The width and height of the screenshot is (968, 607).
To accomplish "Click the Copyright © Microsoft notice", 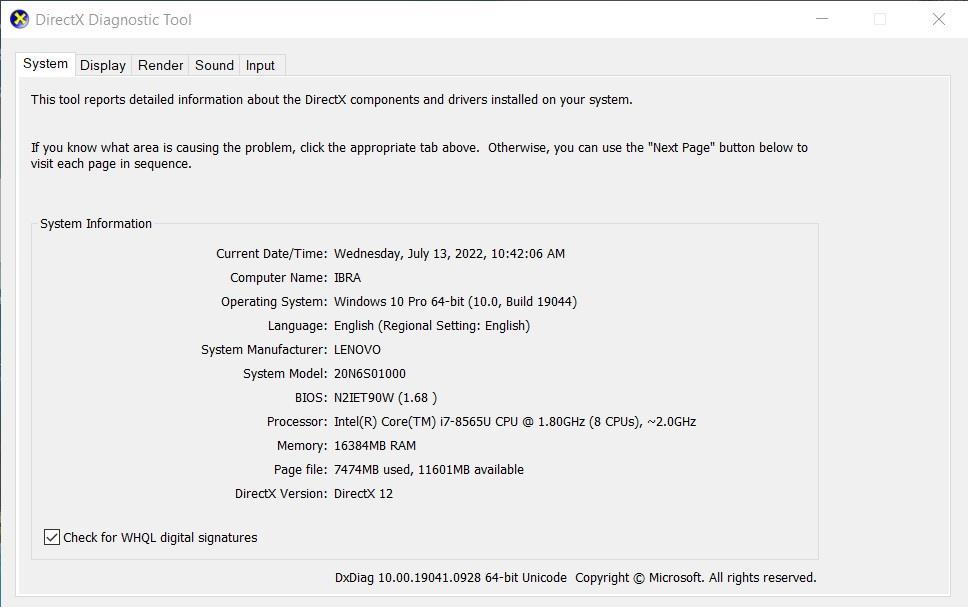I will [696, 578].
